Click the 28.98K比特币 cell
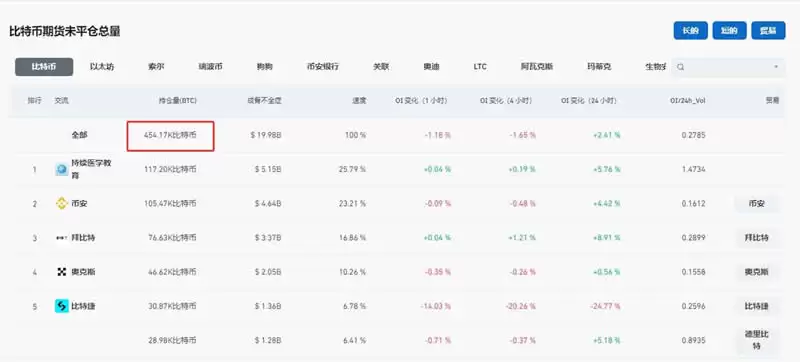Viewport: 800px width, 362px height. pyautogui.click(x=172, y=340)
